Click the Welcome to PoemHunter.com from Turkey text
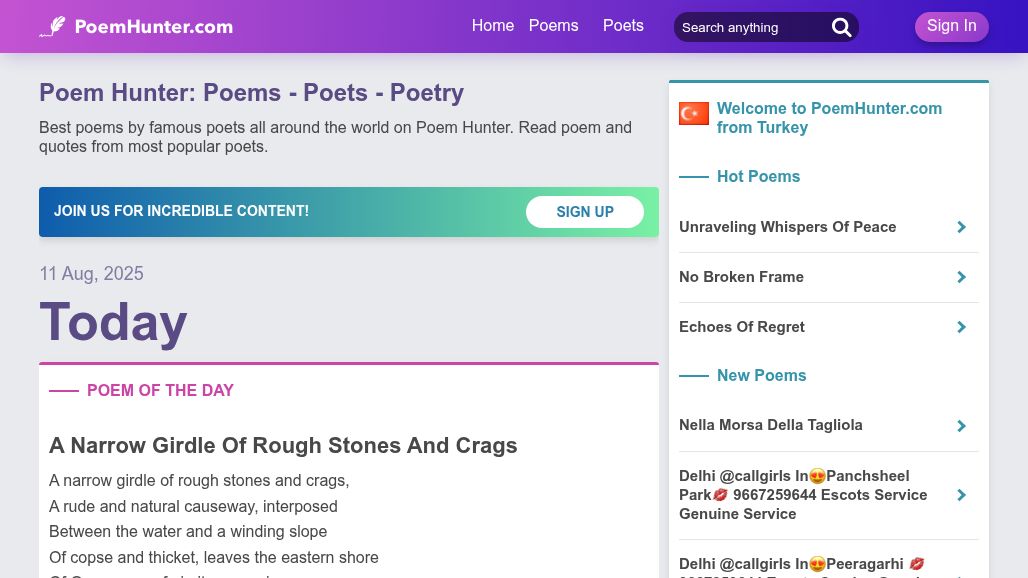Screen dimensions: 1028x578 [829, 118]
